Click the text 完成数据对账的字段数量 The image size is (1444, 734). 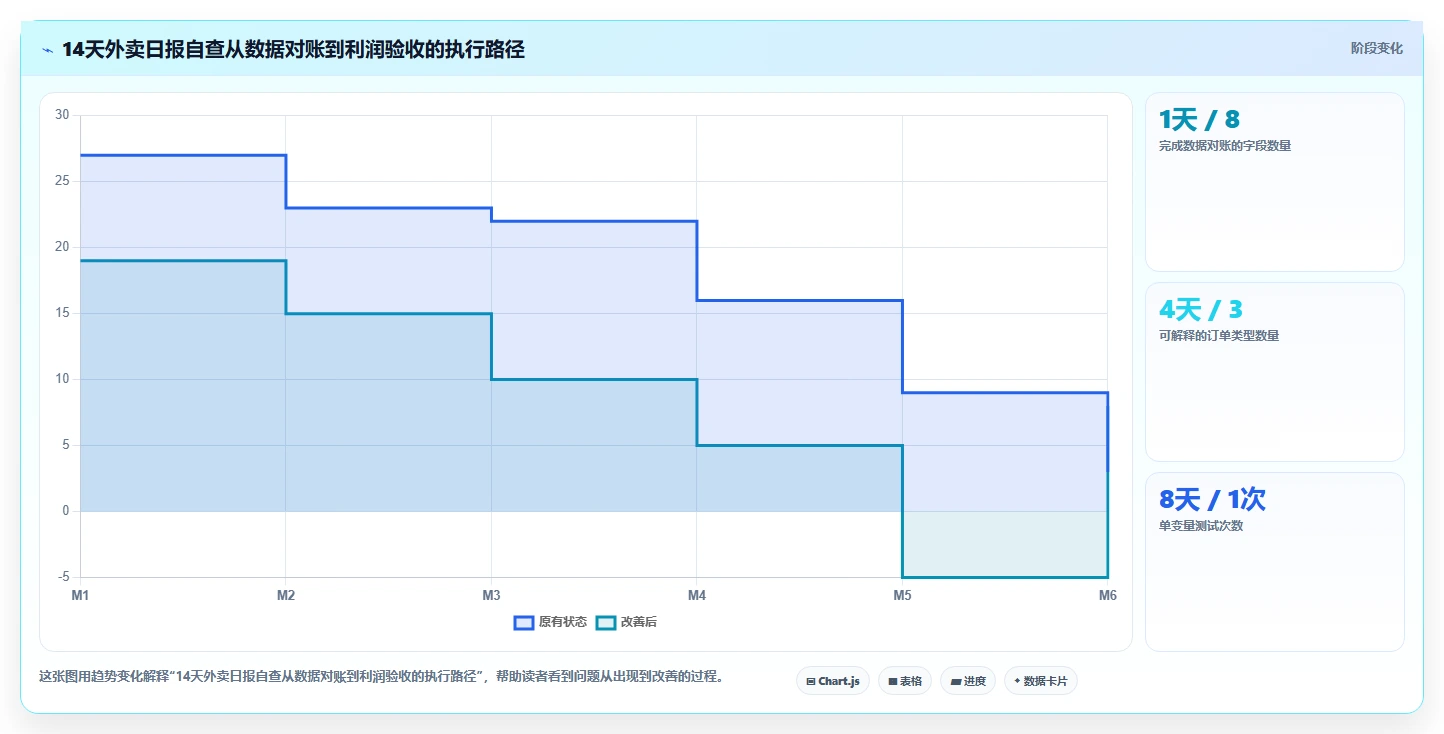point(1225,146)
